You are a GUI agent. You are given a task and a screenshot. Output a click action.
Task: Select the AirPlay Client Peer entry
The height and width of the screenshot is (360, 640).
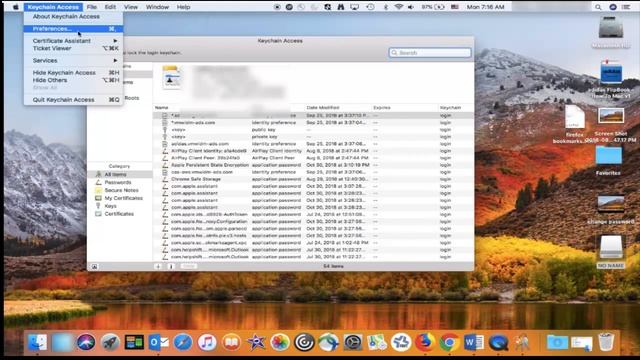313,158
